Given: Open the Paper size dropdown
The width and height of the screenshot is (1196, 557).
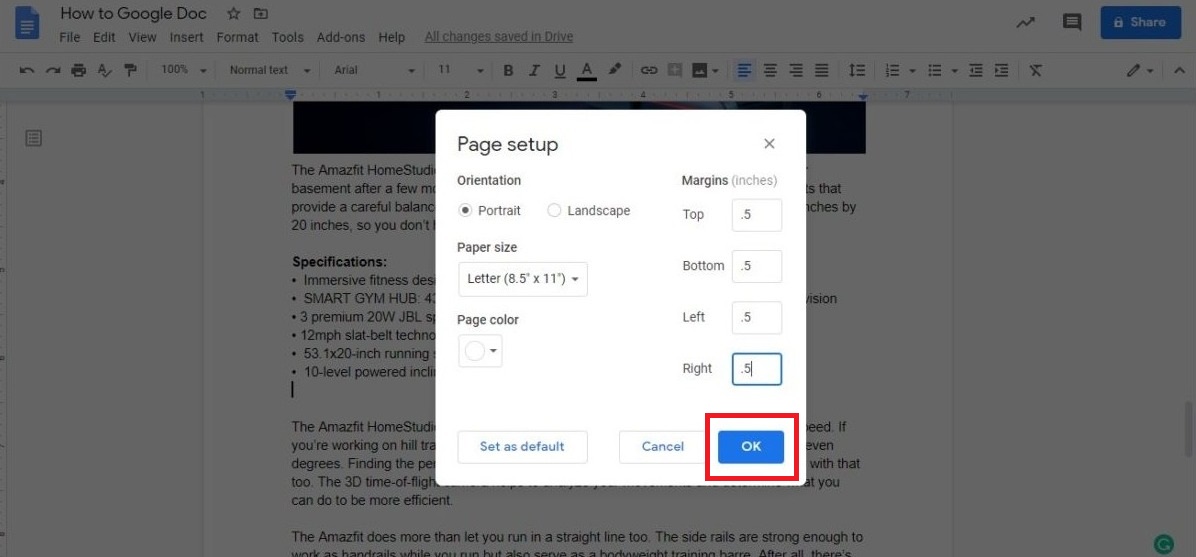Looking at the screenshot, I should pyautogui.click(x=522, y=279).
